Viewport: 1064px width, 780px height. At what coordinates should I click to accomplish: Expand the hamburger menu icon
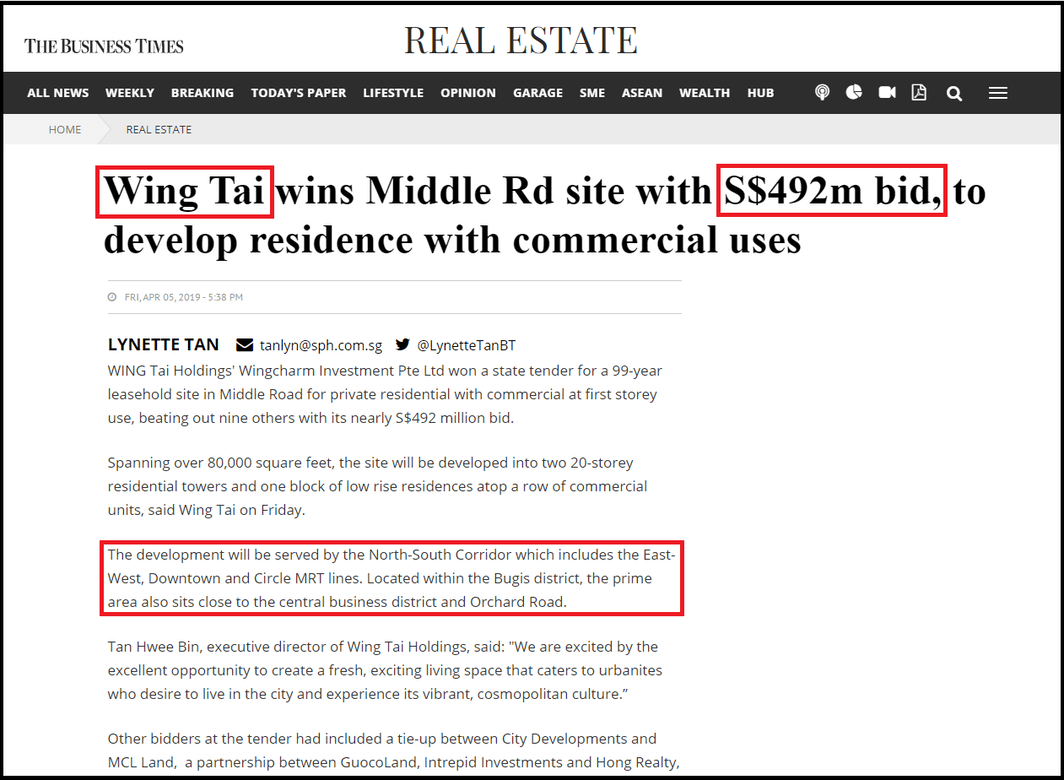click(997, 93)
